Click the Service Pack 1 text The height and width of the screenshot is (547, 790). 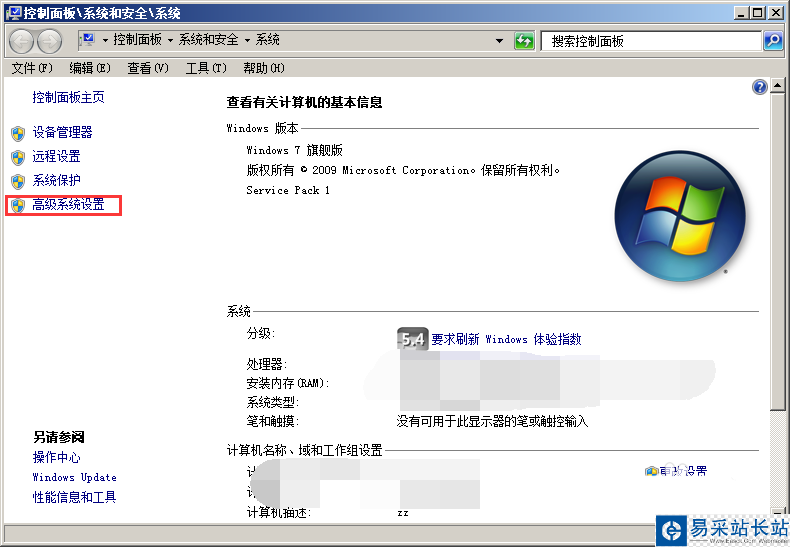[288, 190]
